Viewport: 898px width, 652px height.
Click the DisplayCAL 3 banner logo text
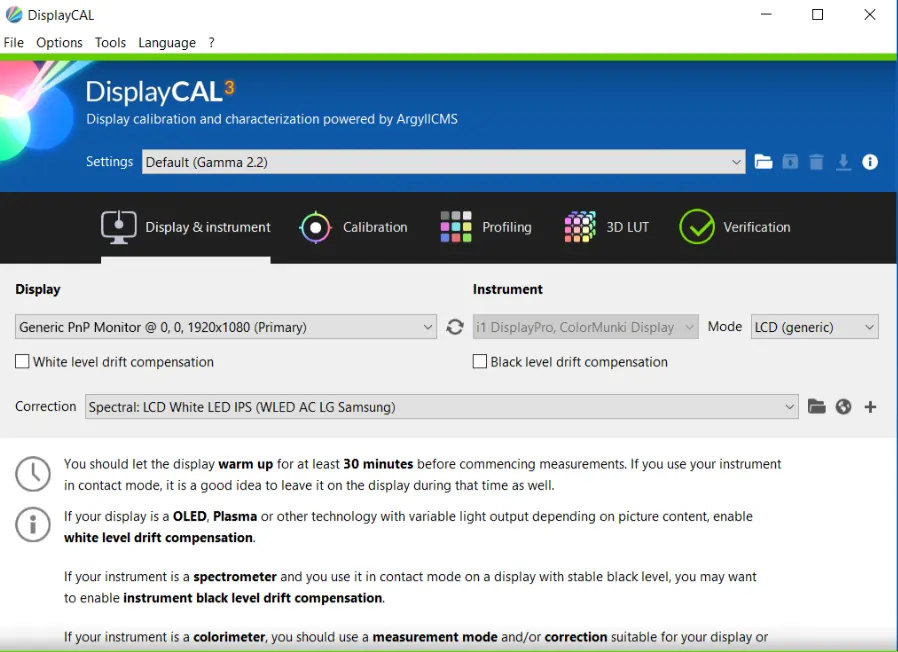tap(160, 92)
